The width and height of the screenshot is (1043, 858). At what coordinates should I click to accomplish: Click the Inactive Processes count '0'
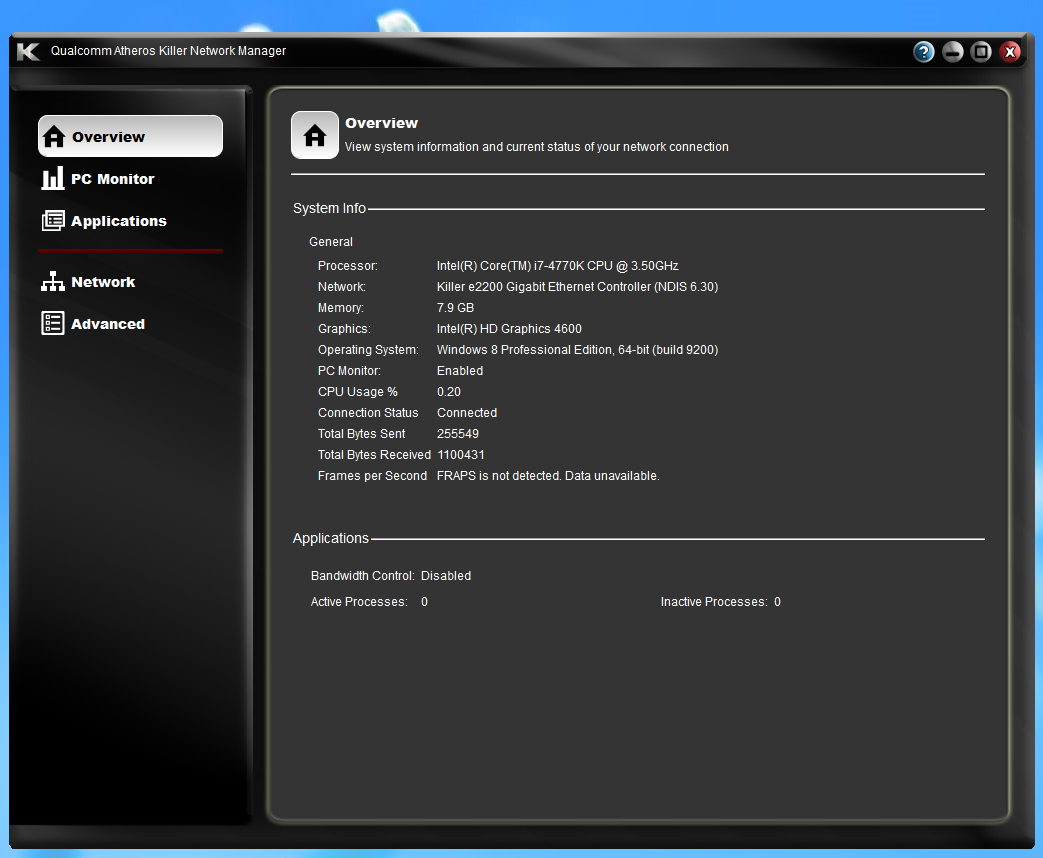(777, 602)
